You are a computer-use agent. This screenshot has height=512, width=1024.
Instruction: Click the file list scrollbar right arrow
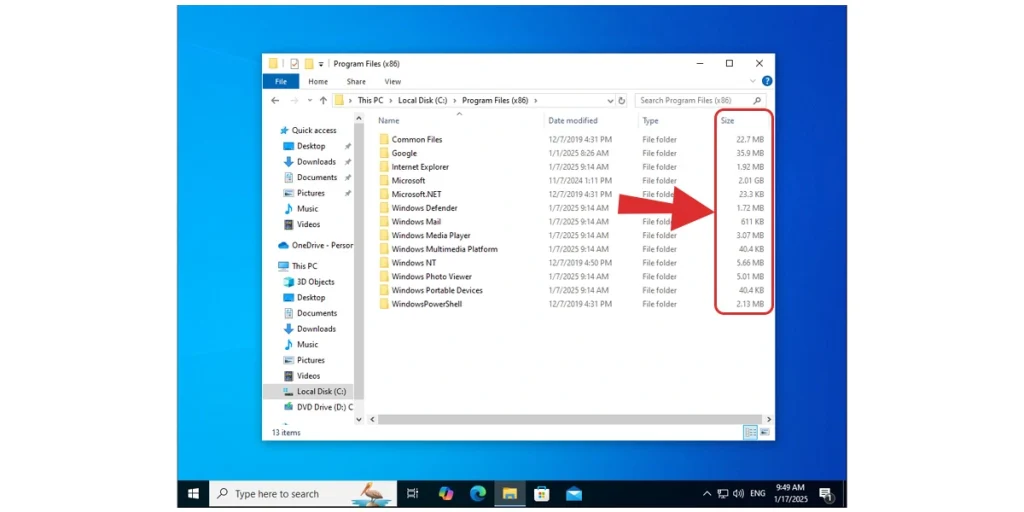click(769, 419)
